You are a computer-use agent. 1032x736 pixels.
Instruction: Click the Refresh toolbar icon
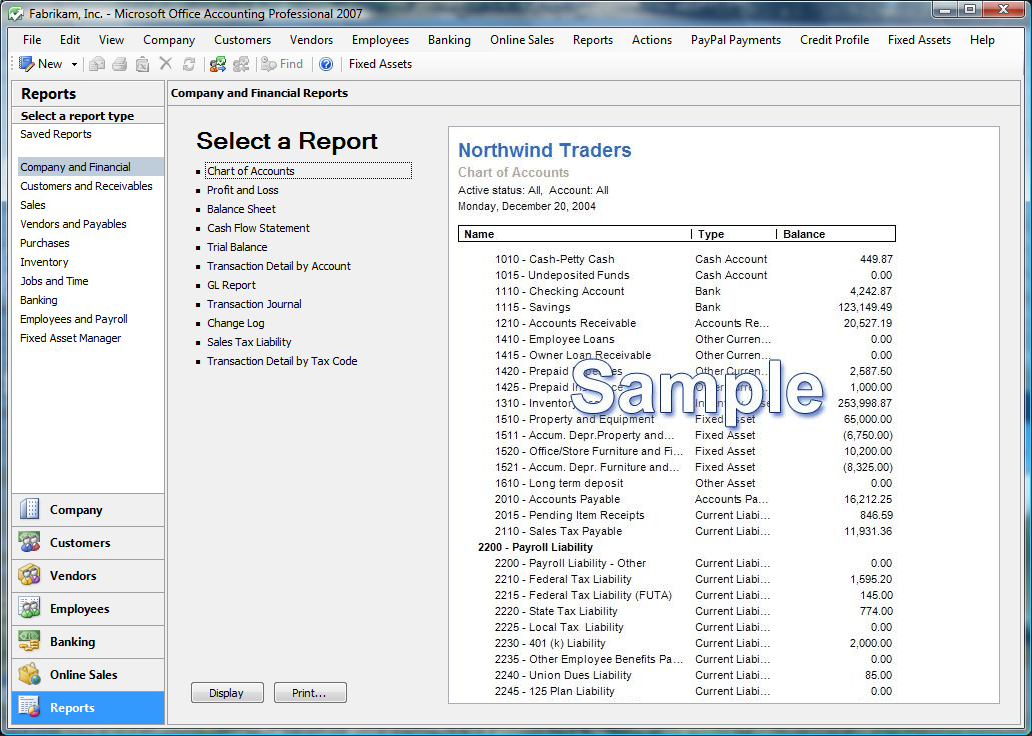click(x=189, y=64)
